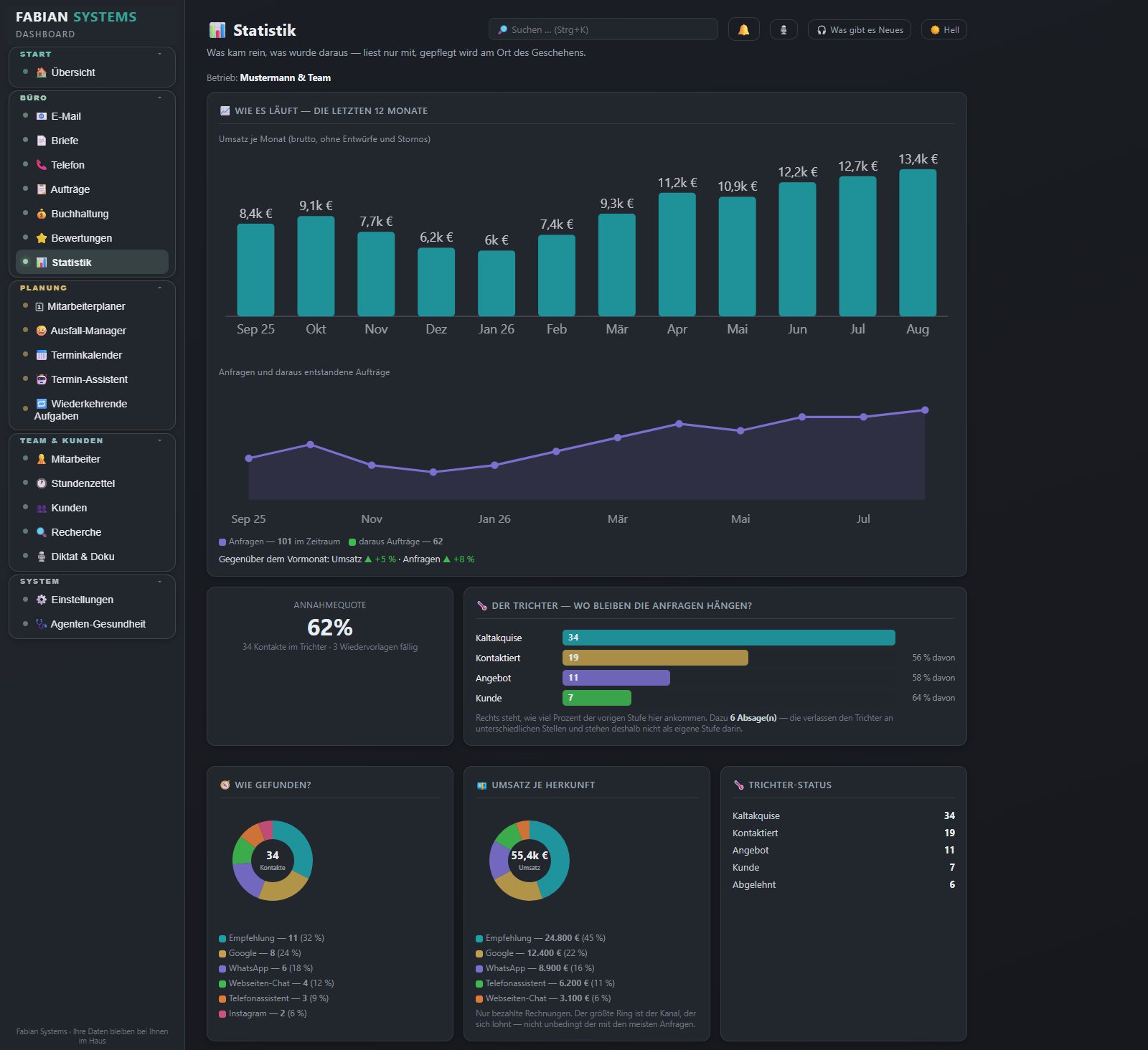The width and height of the screenshot is (1148, 1050).
Task: Click the Apr revenue bar 11,2k €
Action: [677, 255]
